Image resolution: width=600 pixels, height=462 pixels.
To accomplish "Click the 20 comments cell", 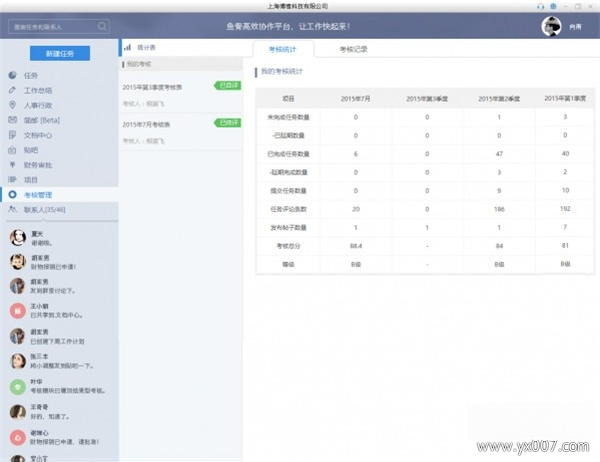I will [356, 209].
